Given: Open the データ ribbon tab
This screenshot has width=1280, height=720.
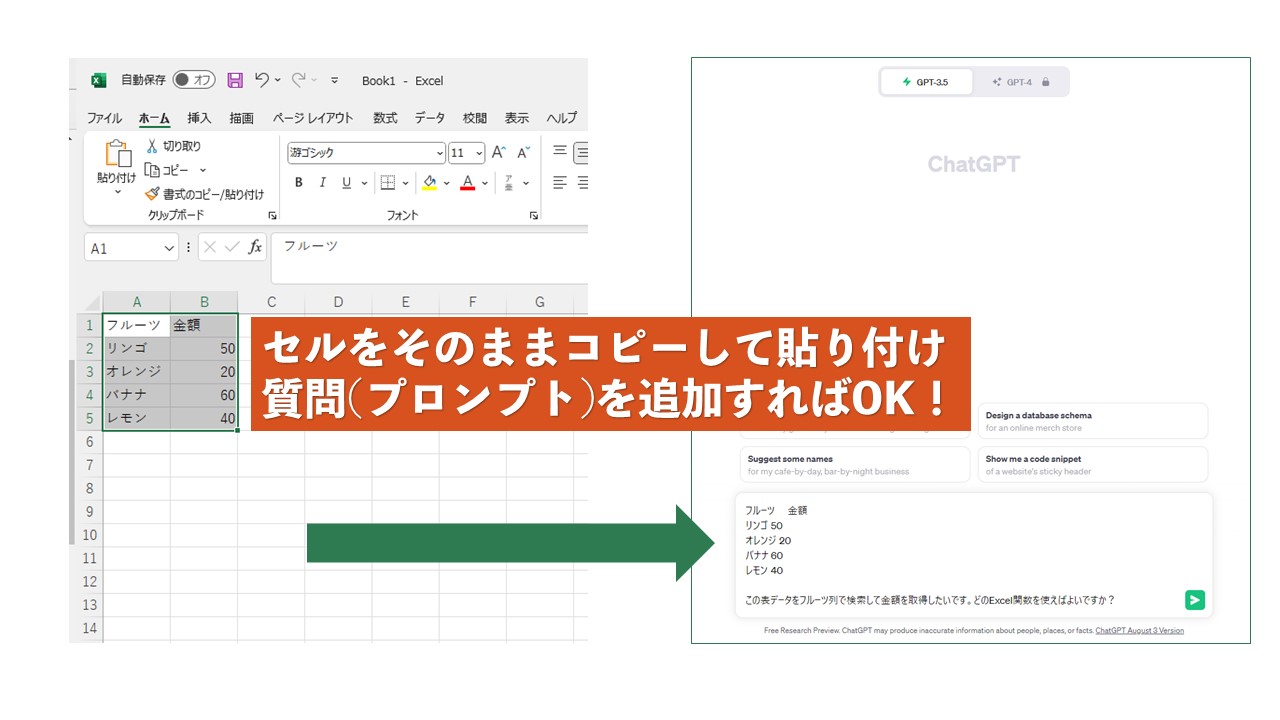Looking at the screenshot, I should pyautogui.click(x=430, y=118).
